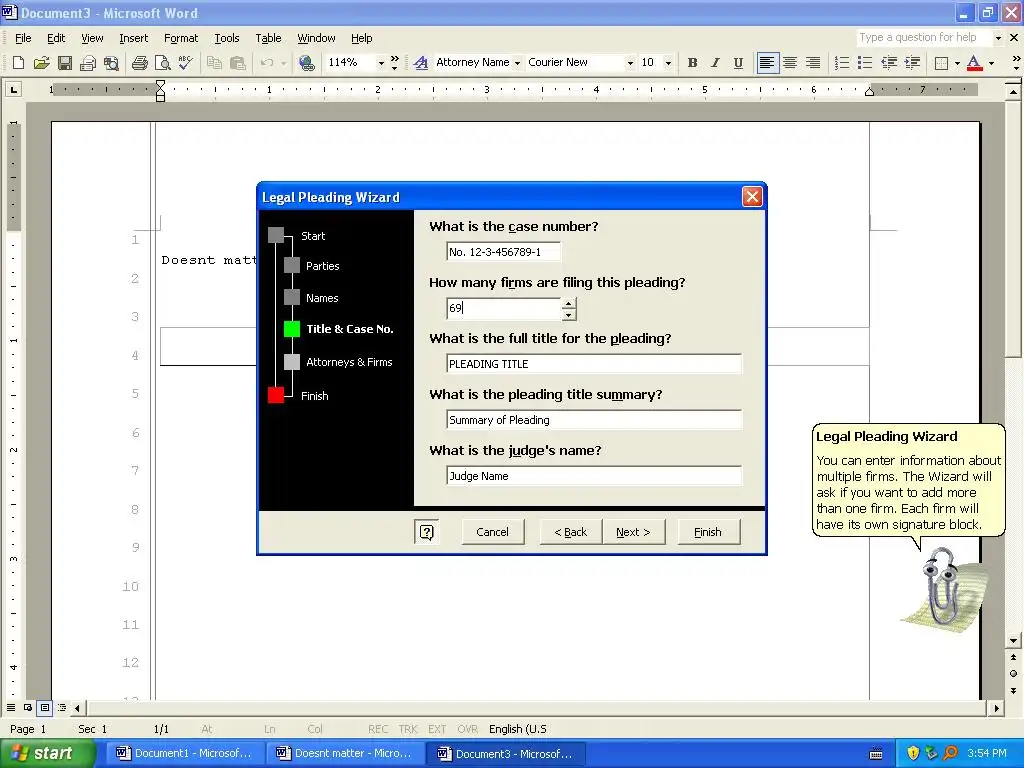
Task: Switch to Outline view icon
Action: (61, 707)
